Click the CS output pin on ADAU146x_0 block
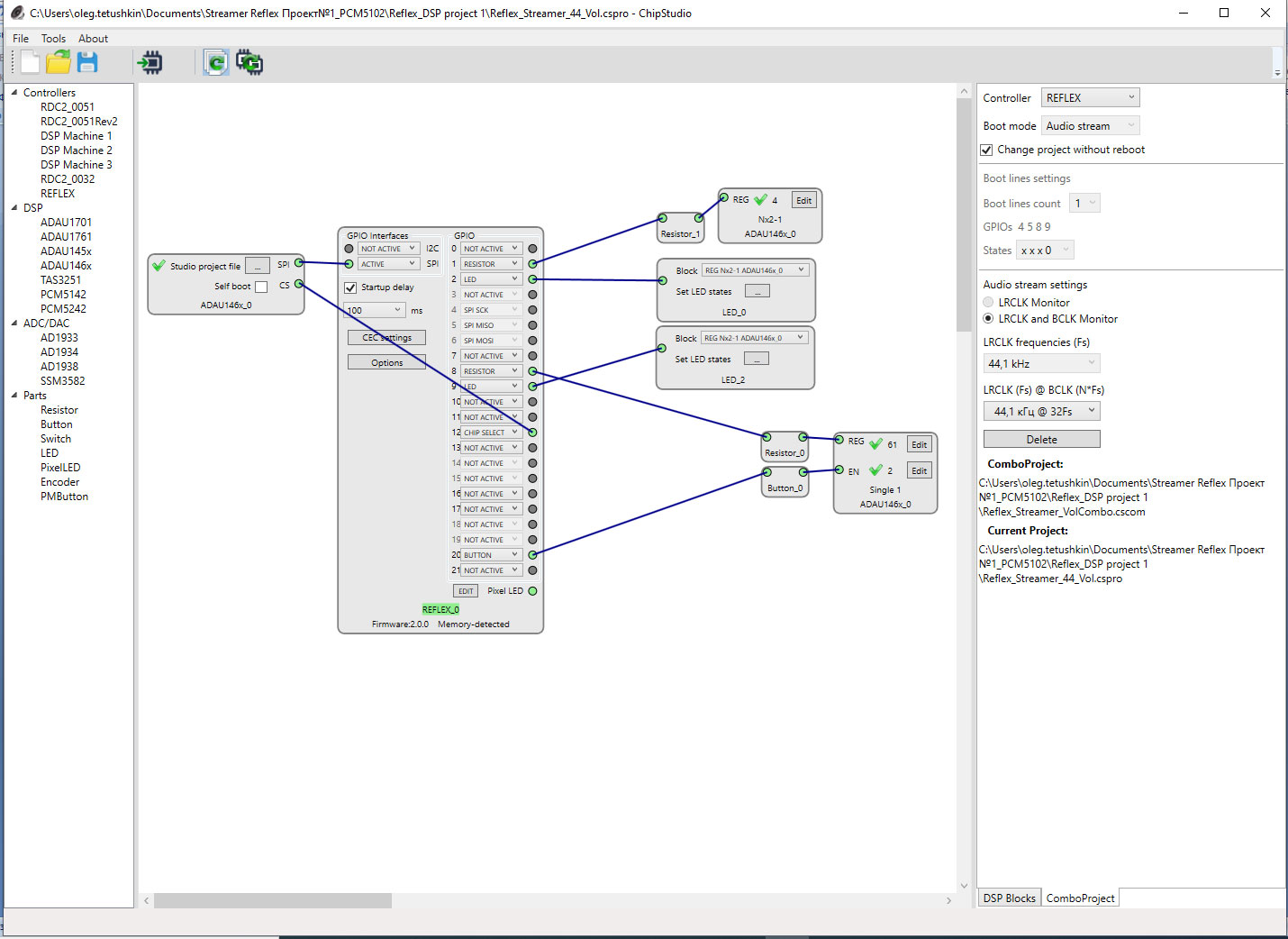Image resolution: width=1288 pixels, height=939 pixels. (299, 285)
